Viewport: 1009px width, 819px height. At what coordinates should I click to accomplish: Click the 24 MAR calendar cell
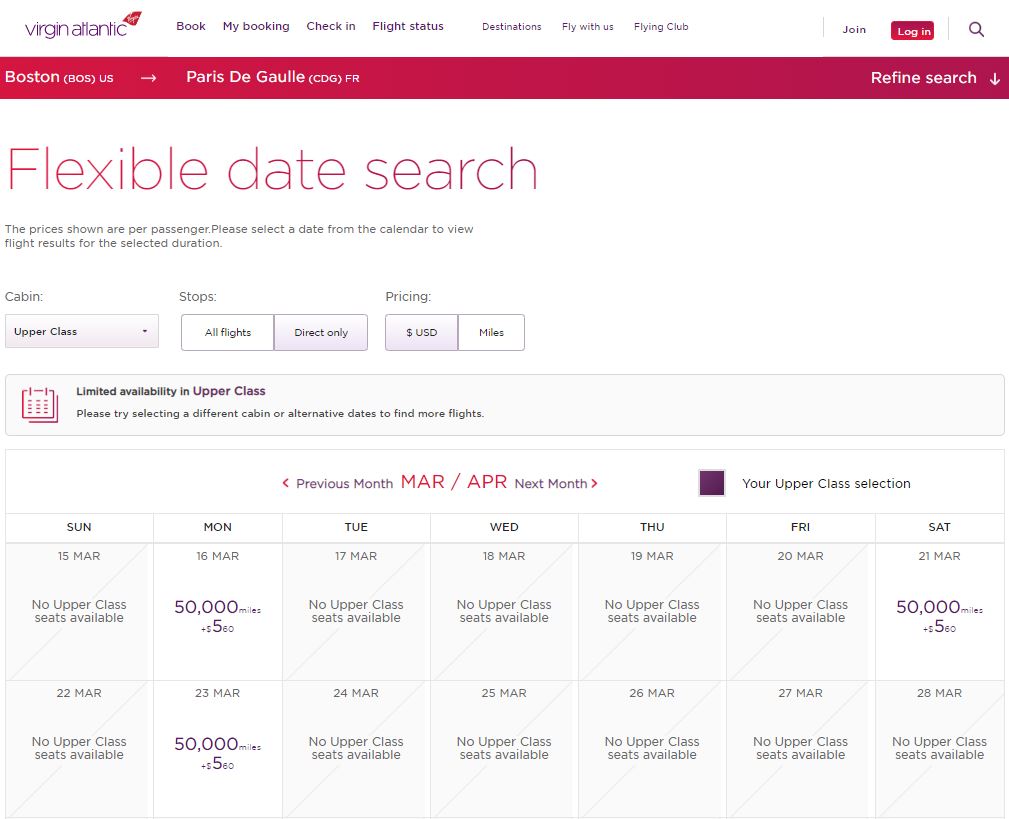[x=356, y=749]
